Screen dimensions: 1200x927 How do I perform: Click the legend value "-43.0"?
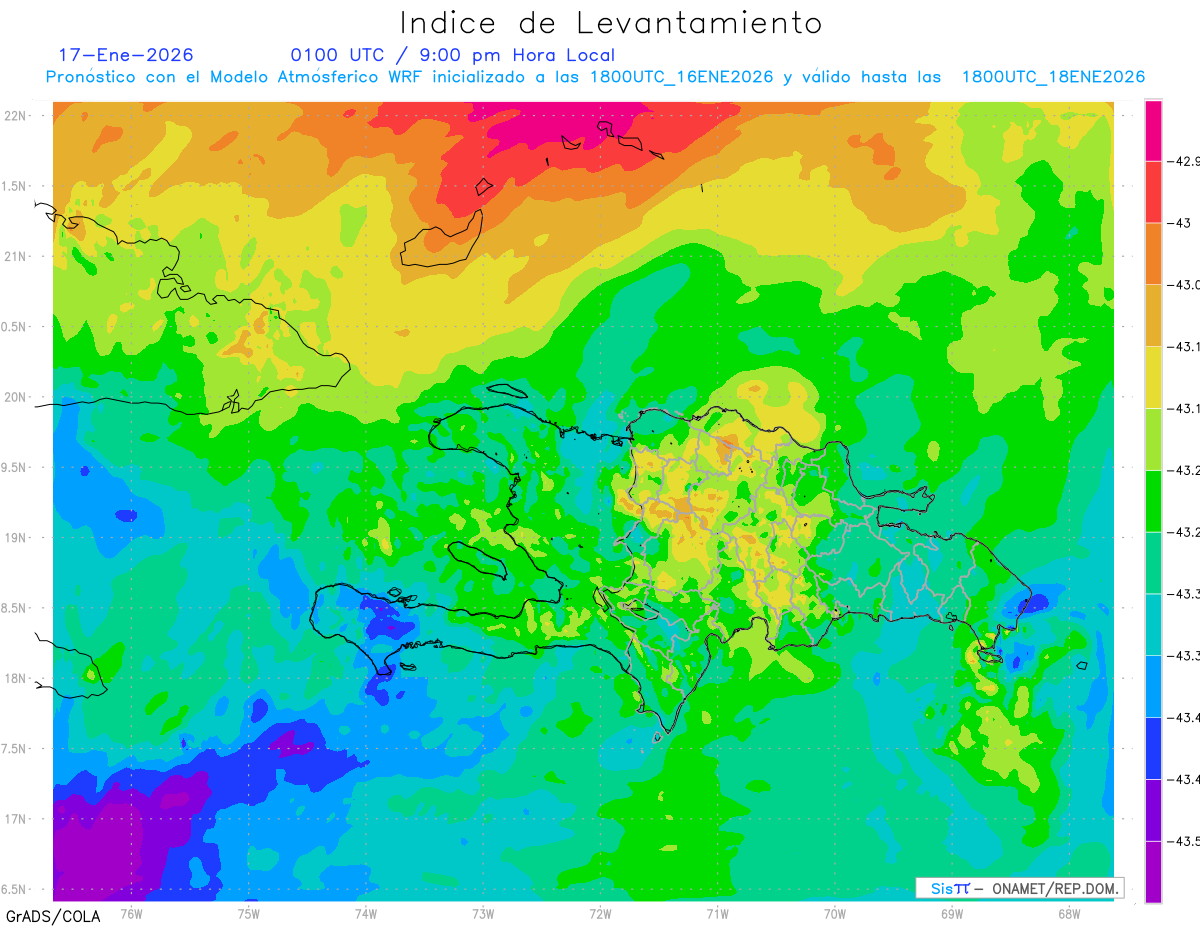[x=1186, y=285]
